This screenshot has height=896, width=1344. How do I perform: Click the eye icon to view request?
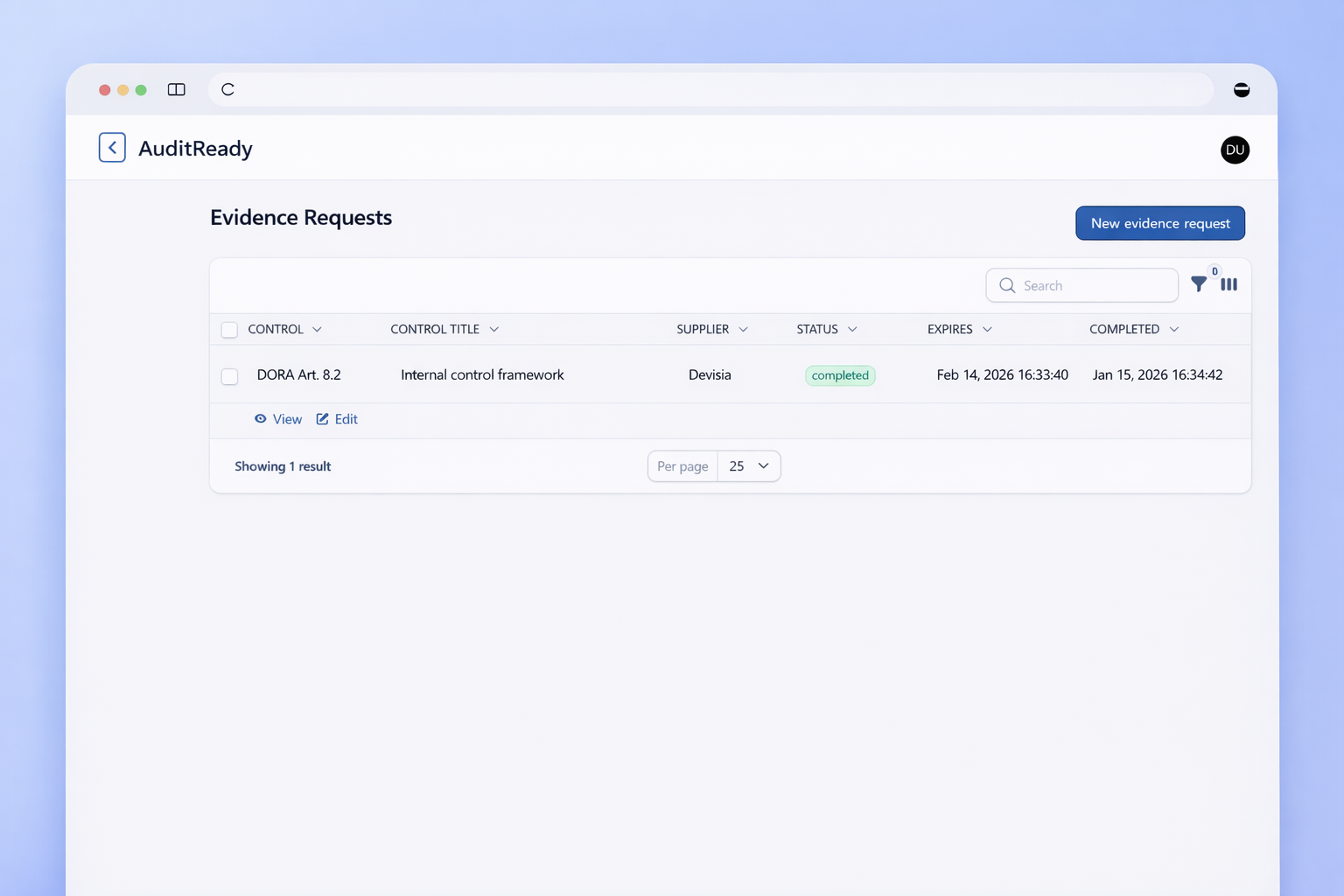(261, 419)
